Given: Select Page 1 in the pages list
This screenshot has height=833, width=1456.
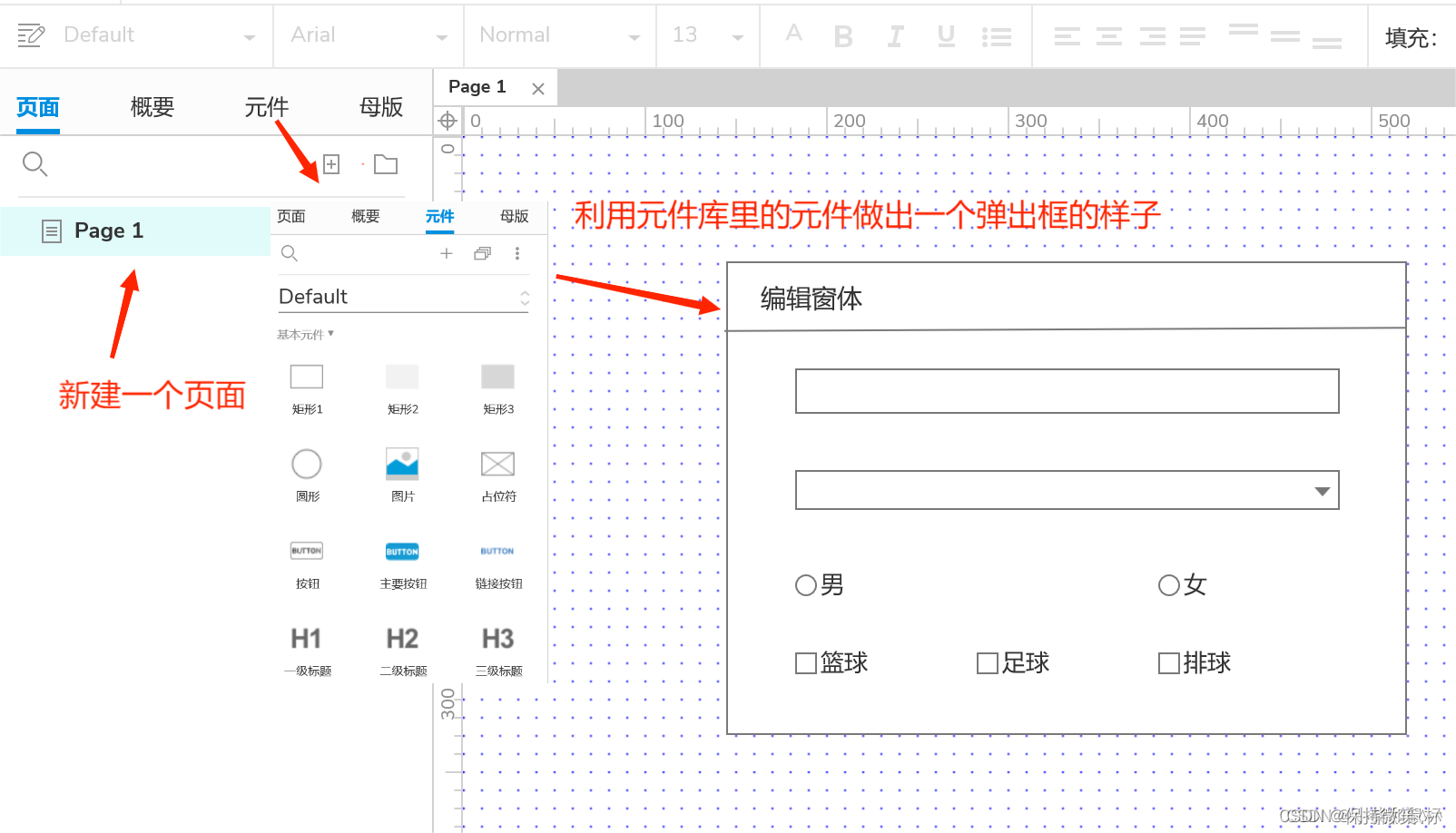Looking at the screenshot, I should 135,230.
